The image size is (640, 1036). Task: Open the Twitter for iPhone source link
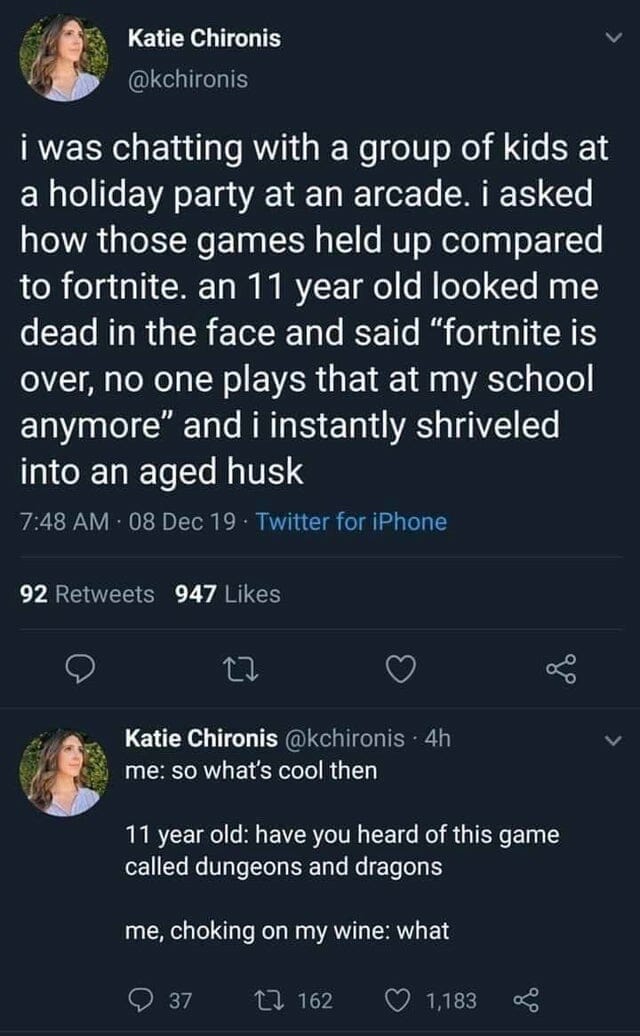(351, 521)
